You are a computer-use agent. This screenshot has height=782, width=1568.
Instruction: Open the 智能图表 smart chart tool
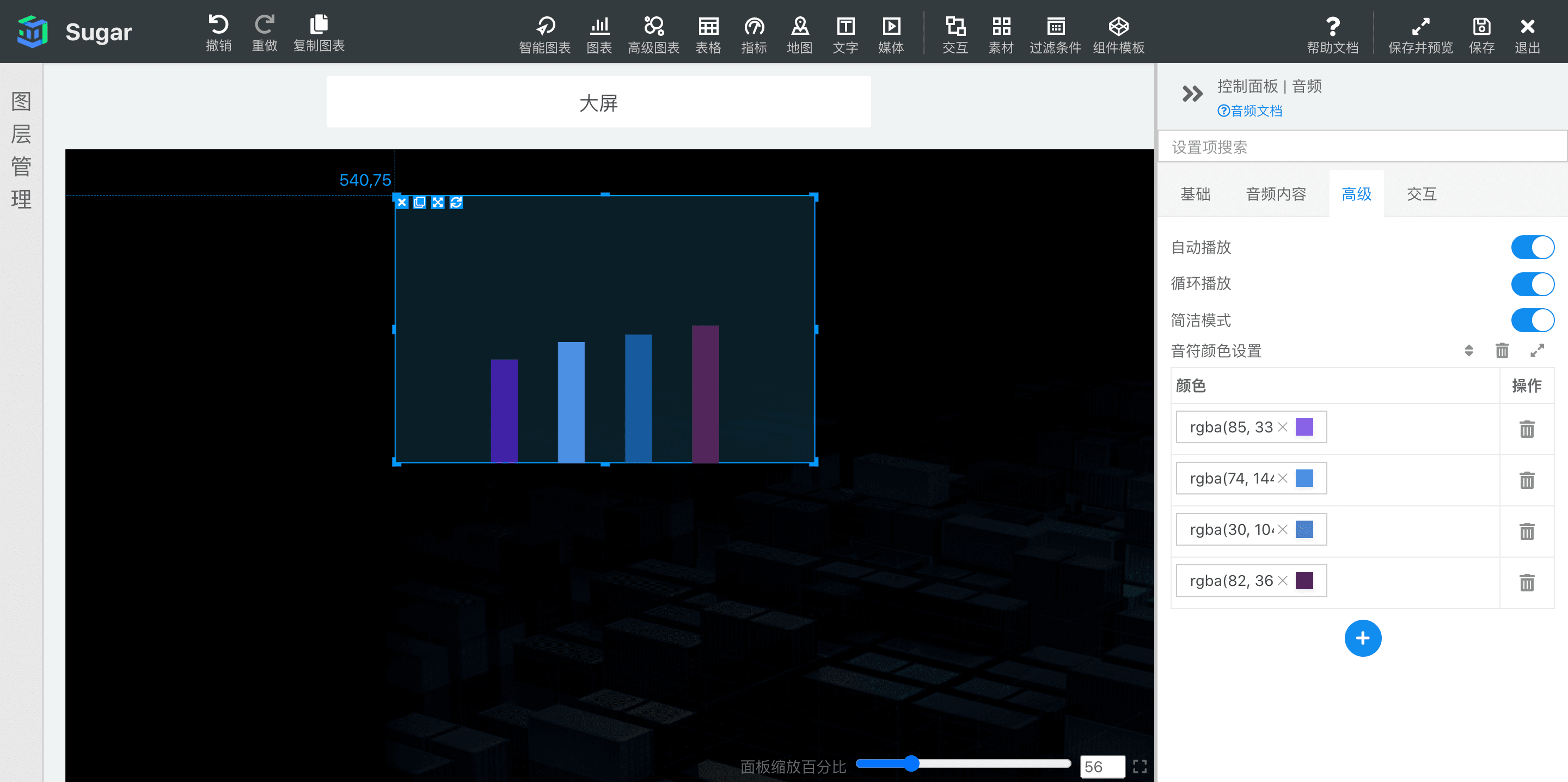544,35
